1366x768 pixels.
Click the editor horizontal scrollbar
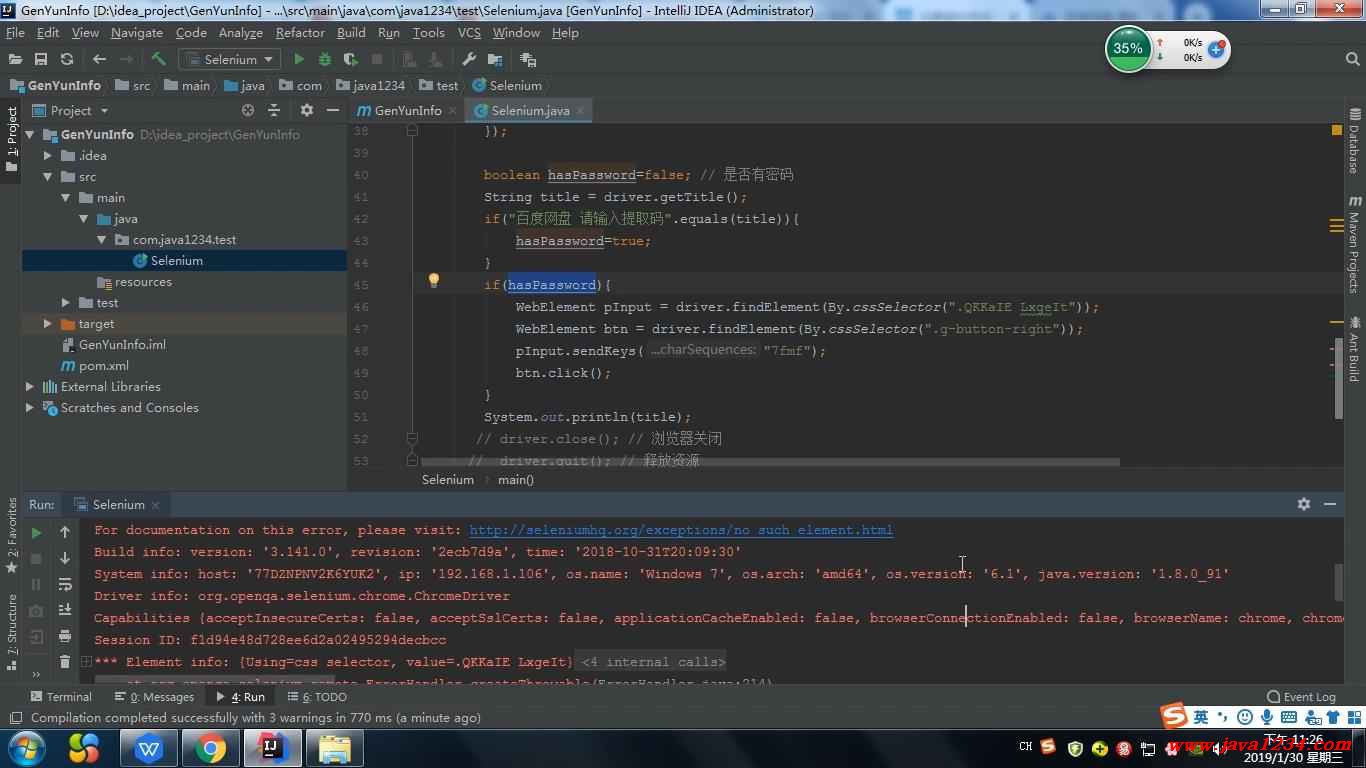[770, 463]
